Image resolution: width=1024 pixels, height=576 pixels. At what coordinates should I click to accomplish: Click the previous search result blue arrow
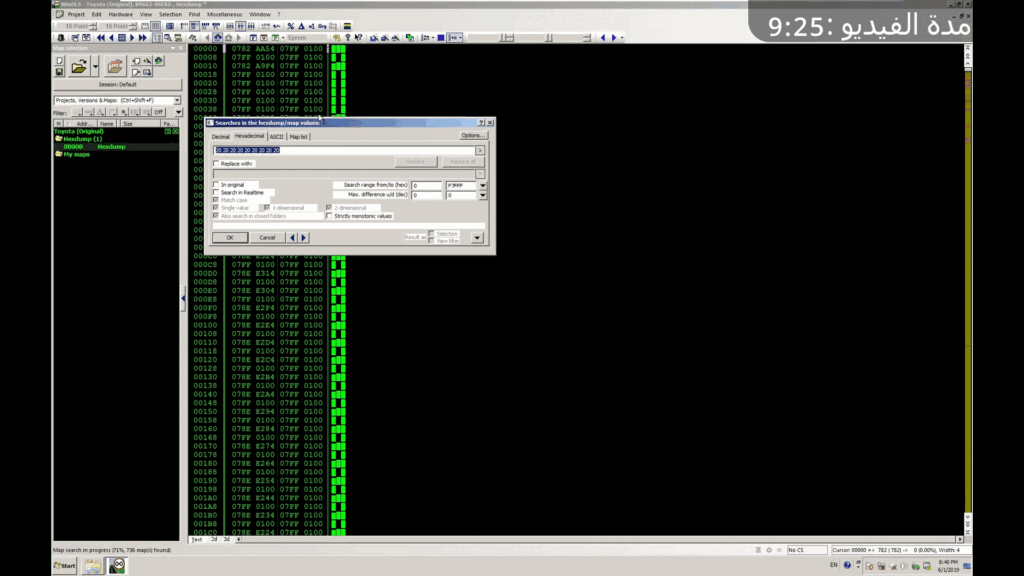293,238
